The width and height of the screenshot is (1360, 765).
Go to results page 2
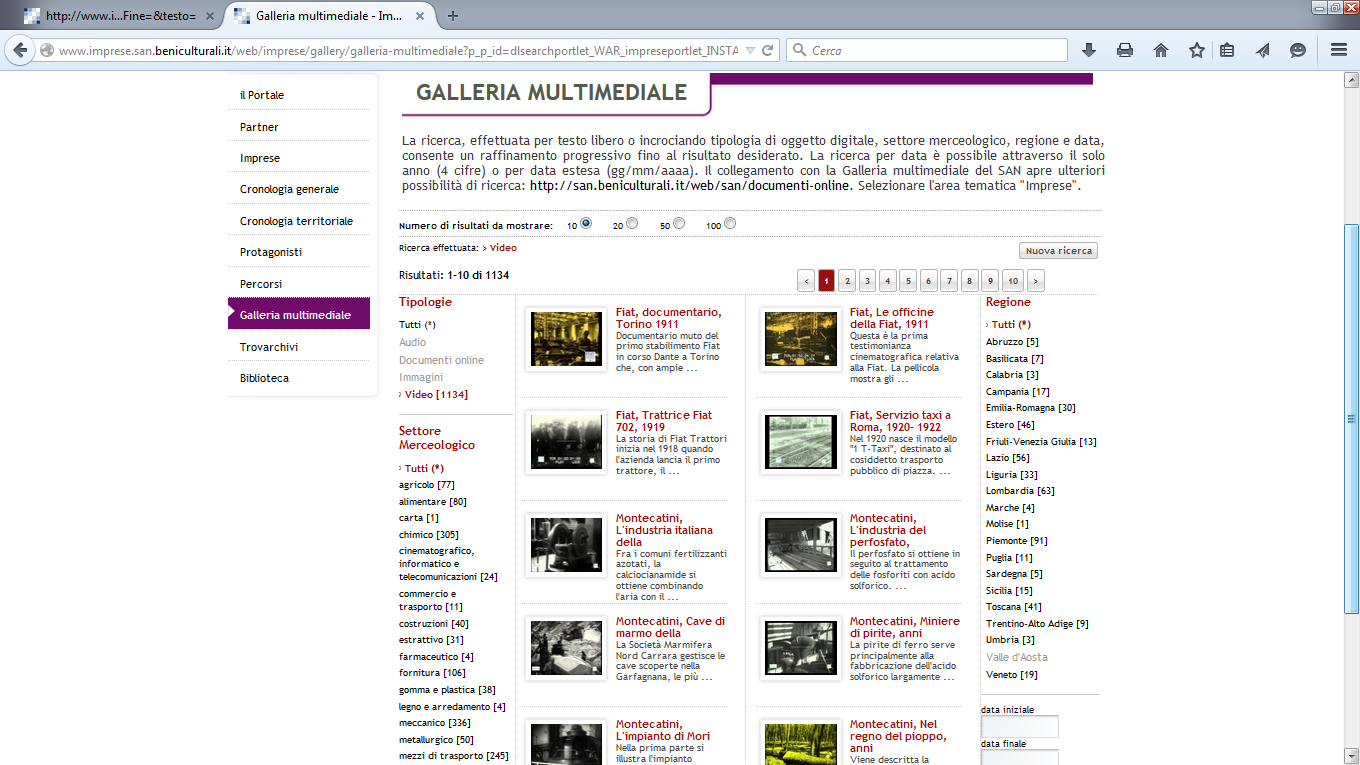point(847,281)
